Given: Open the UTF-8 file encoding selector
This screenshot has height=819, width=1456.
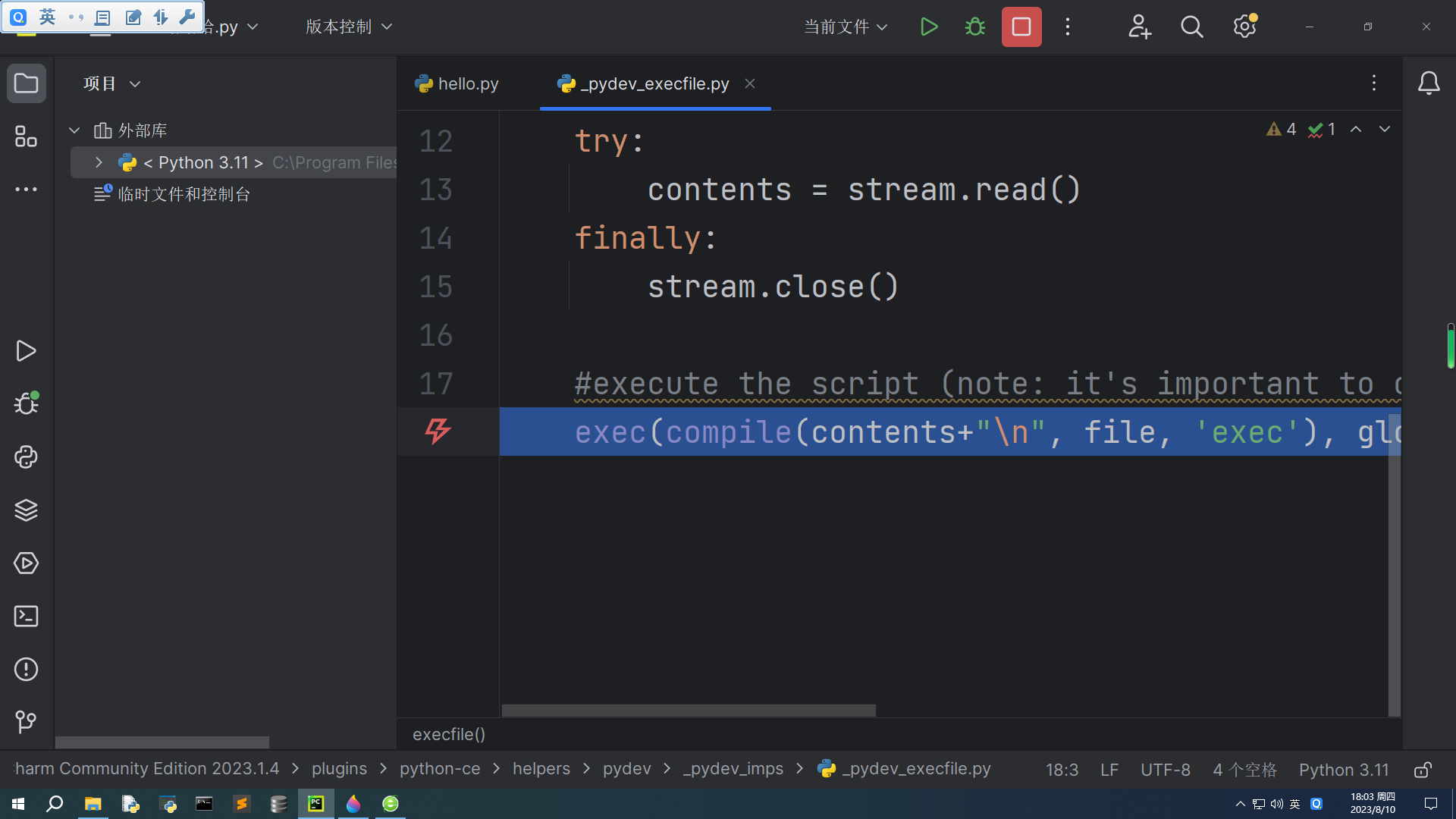Looking at the screenshot, I should click(x=1166, y=770).
